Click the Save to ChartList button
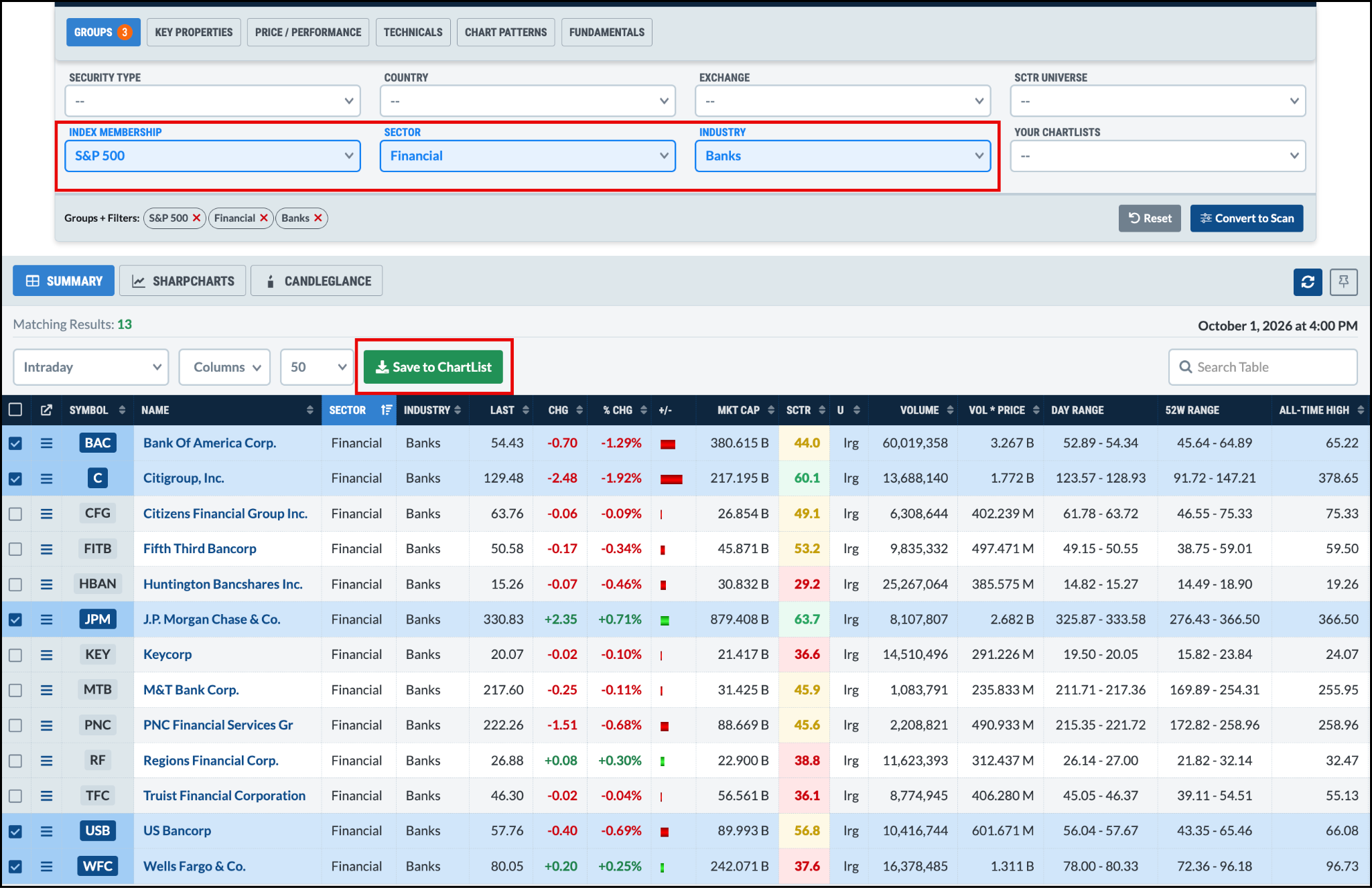This screenshot has height=888, width=1372. tap(433, 367)
